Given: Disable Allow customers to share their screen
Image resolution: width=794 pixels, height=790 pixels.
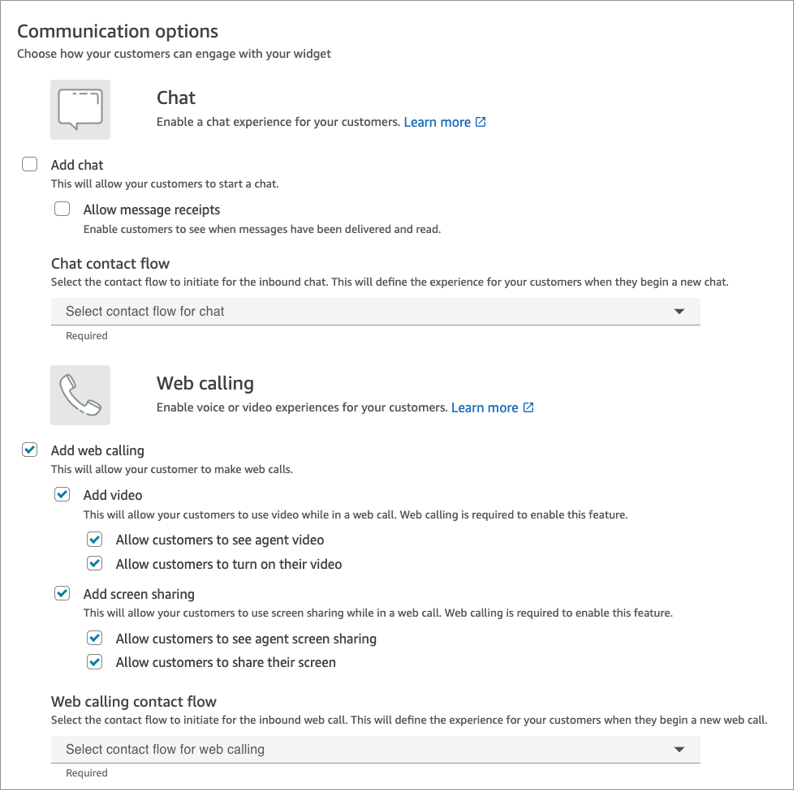Looking at the screenshot, I should tap(95, 661).
